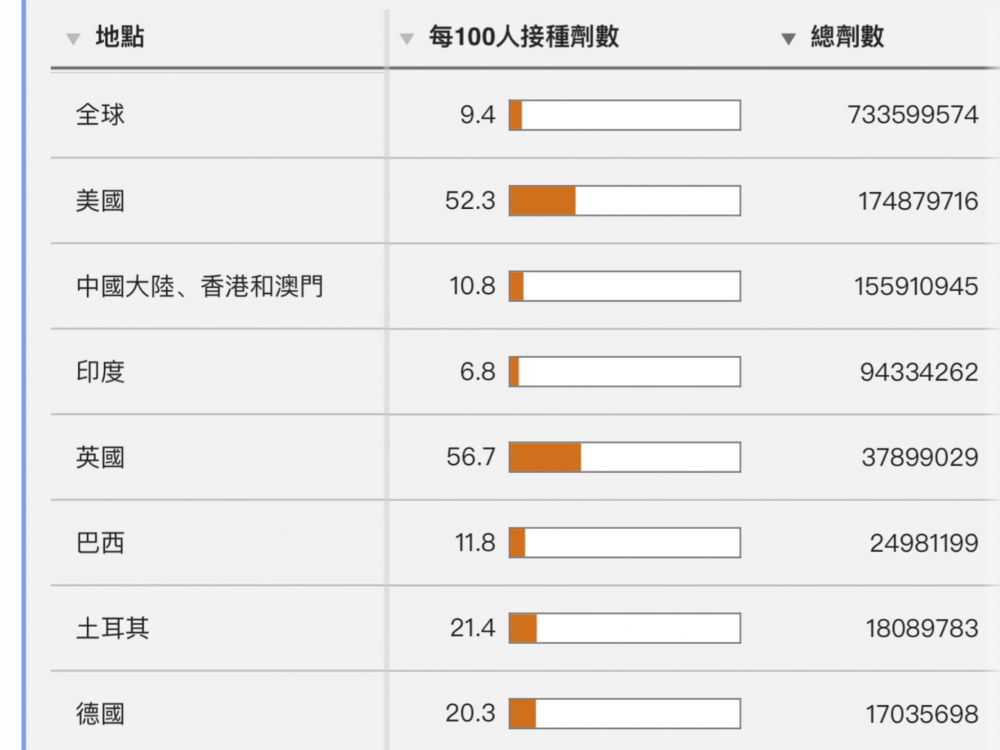The height and width of the screenshot is (750, 1000).
Task: Click the 印度 location name
Action: pyautogui.click(x=100, y=372)
